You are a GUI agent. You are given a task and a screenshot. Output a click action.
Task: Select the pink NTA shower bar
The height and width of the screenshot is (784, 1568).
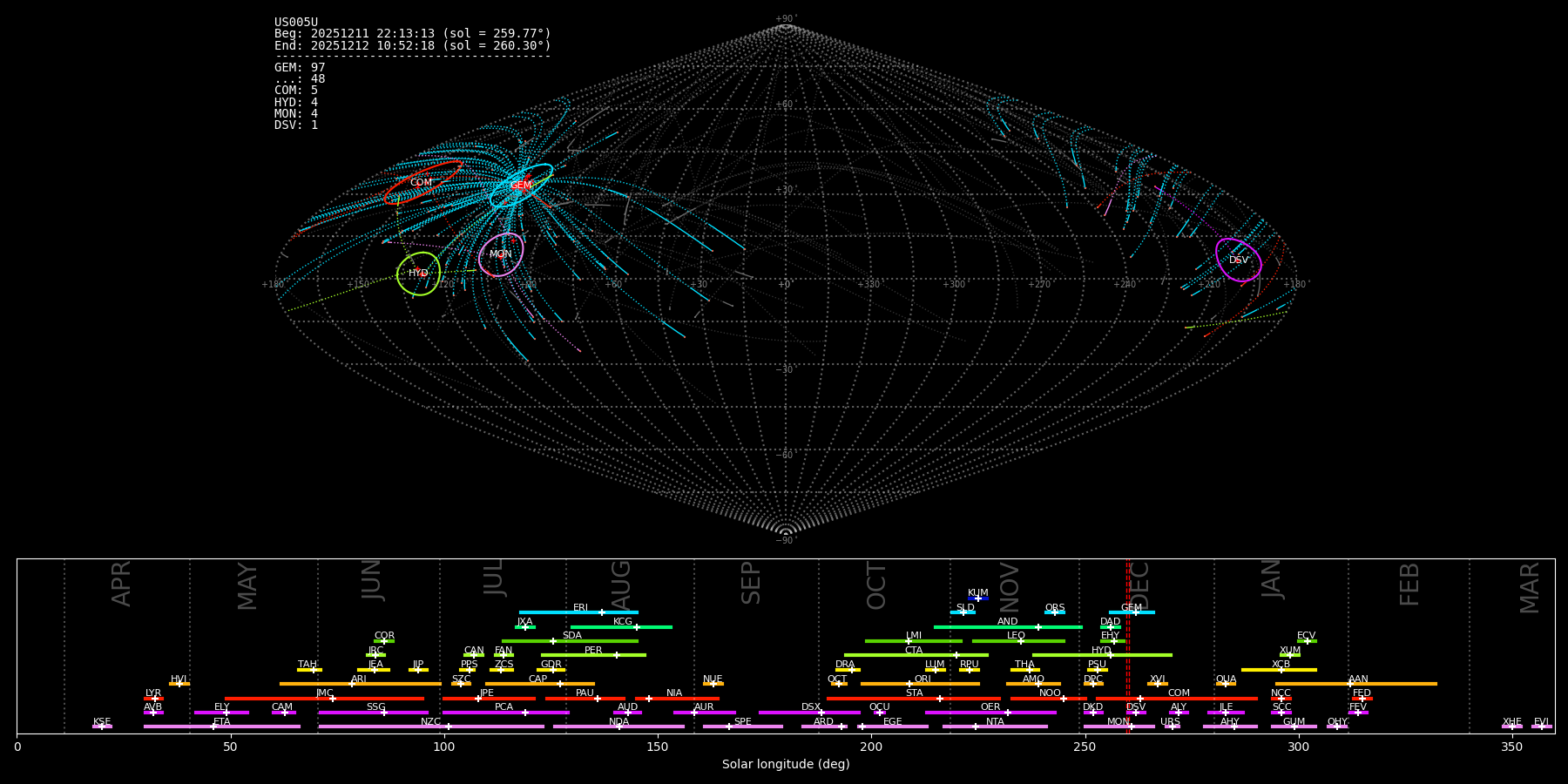[x=995, y=727]
